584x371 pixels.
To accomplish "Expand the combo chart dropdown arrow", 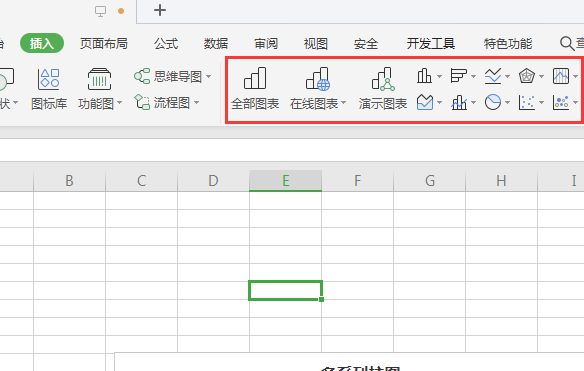I will 473,102.
